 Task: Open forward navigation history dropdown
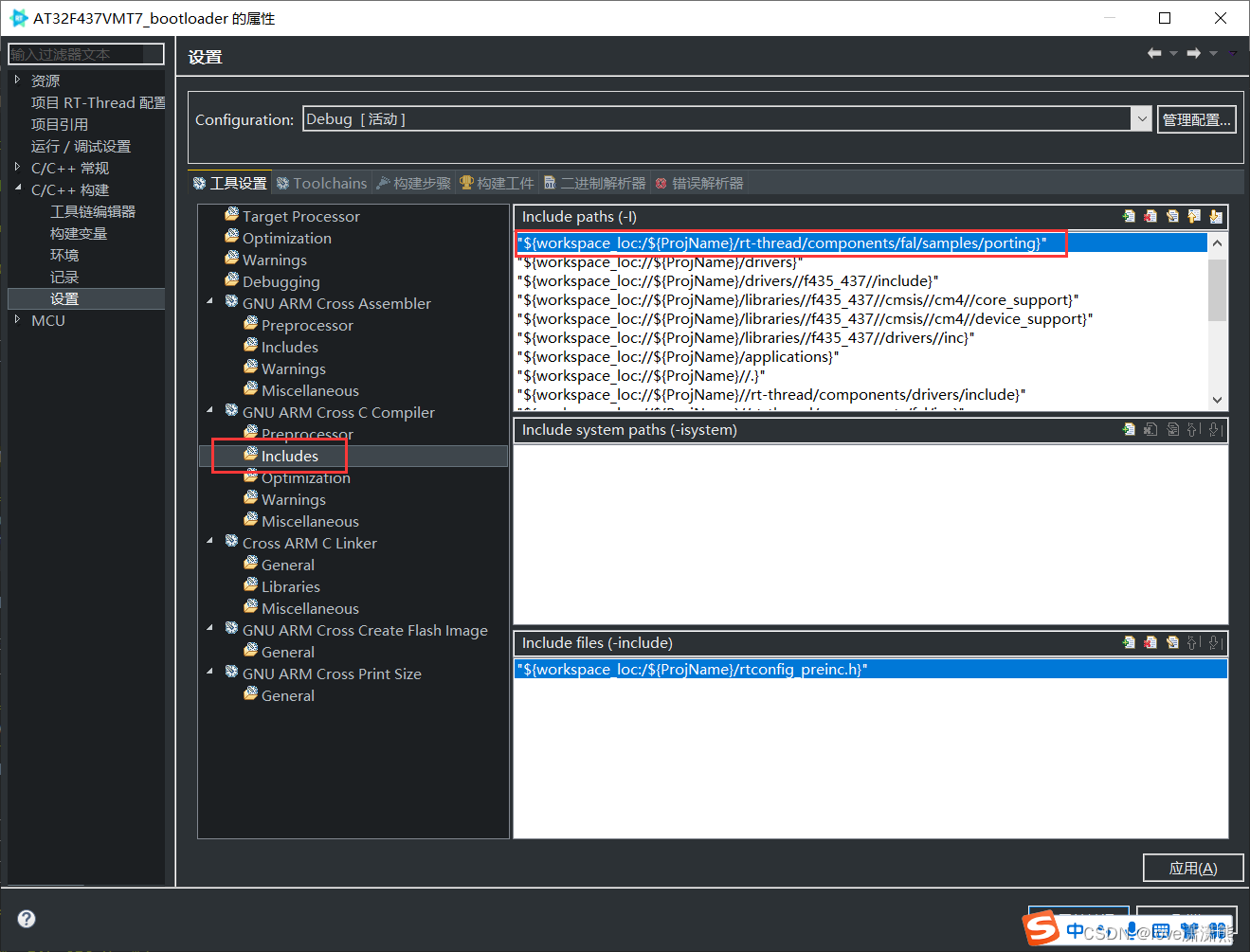coord(1213,54)
